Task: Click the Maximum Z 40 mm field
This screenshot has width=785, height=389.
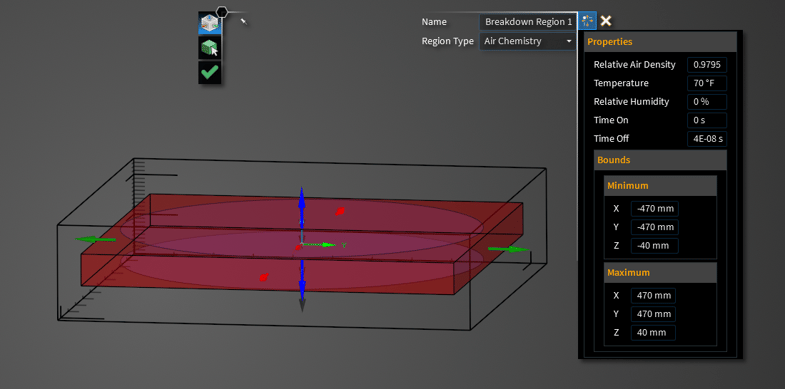Action: (x=653, y=332)
